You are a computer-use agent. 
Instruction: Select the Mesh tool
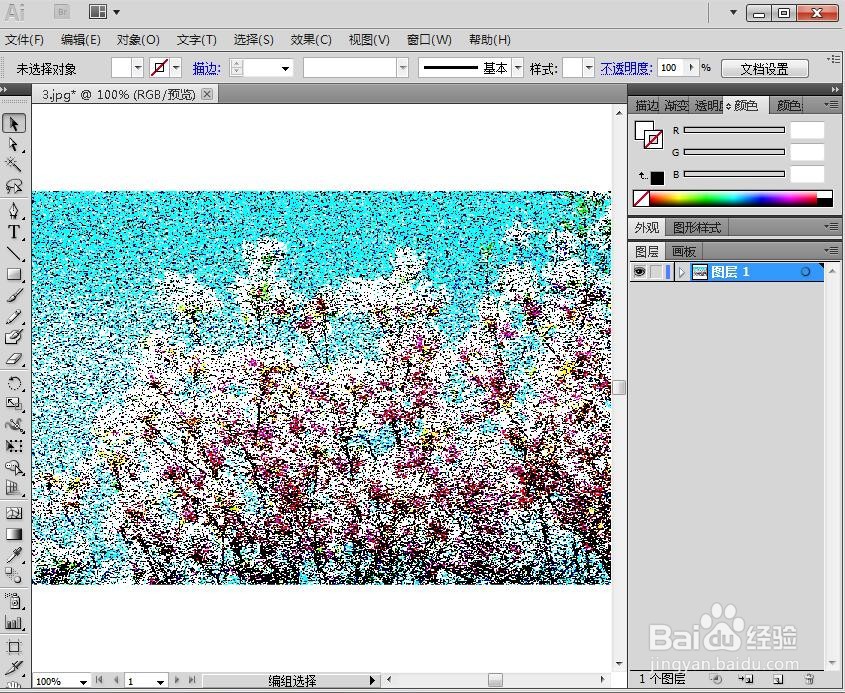(x=13, y=512)
